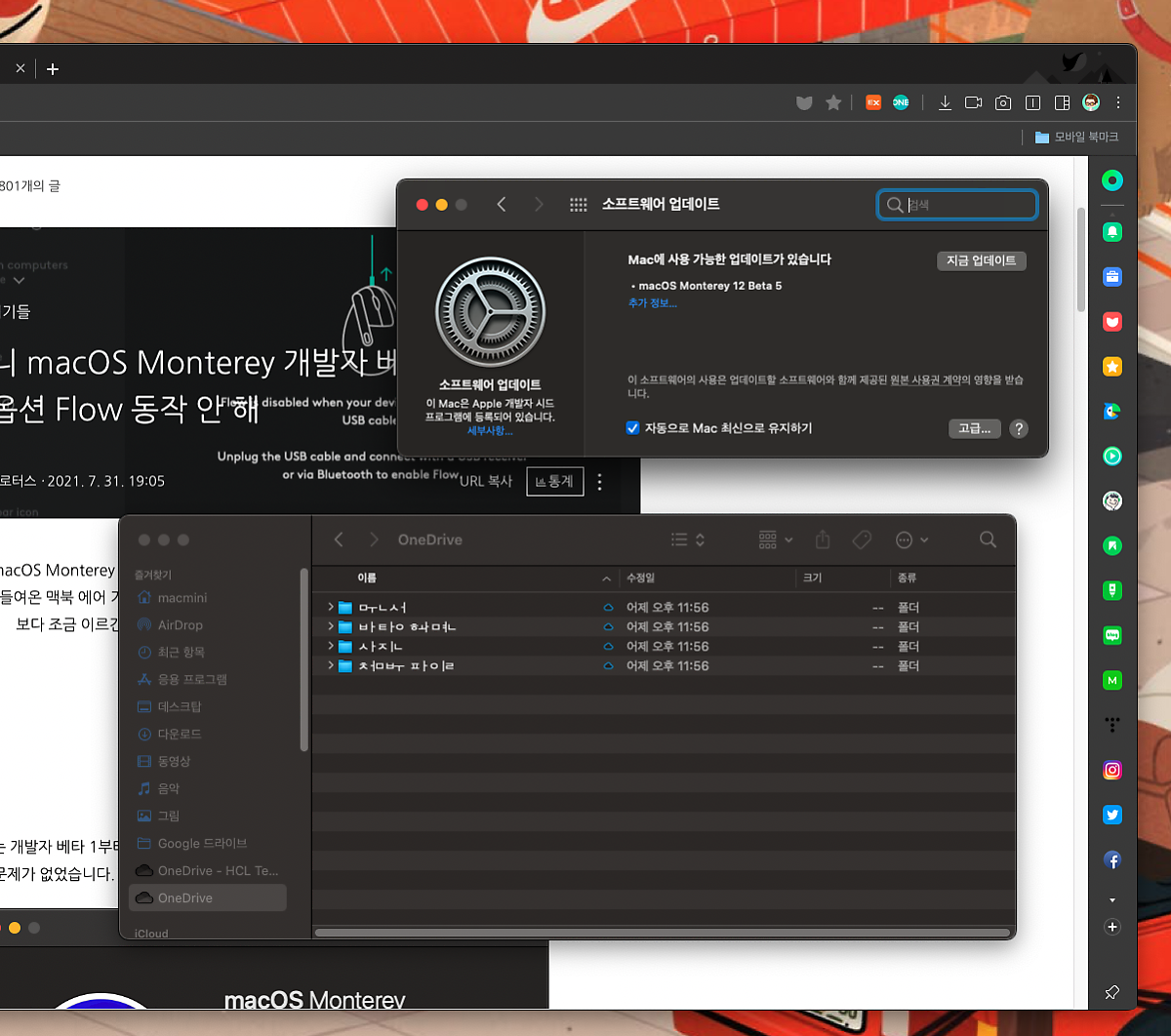Viewport: 1171px width, 1036px height.
Task: Expand more sidebar items with down arrow
Action: [1112, 899]
